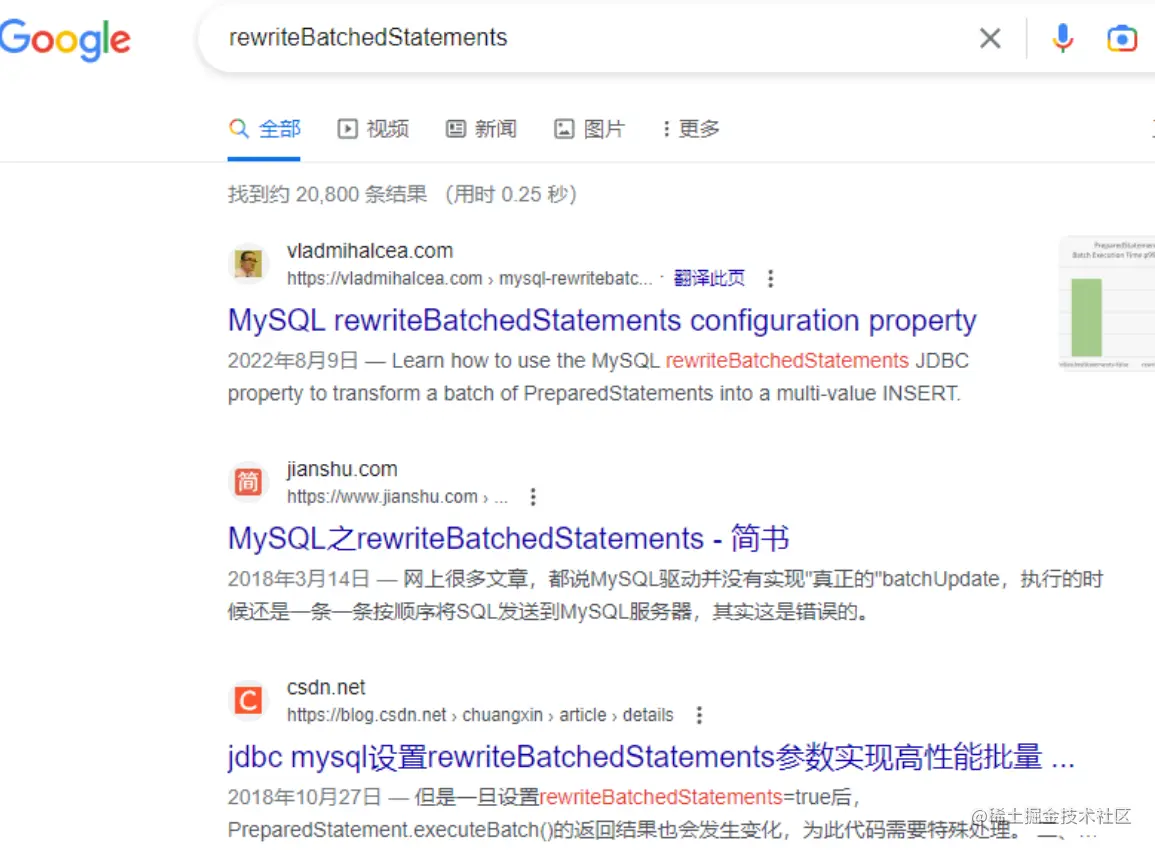This screenshot has height=850, width=1155.
Task: Click the csdn.net site name
Action: click(x=326, y=687)
